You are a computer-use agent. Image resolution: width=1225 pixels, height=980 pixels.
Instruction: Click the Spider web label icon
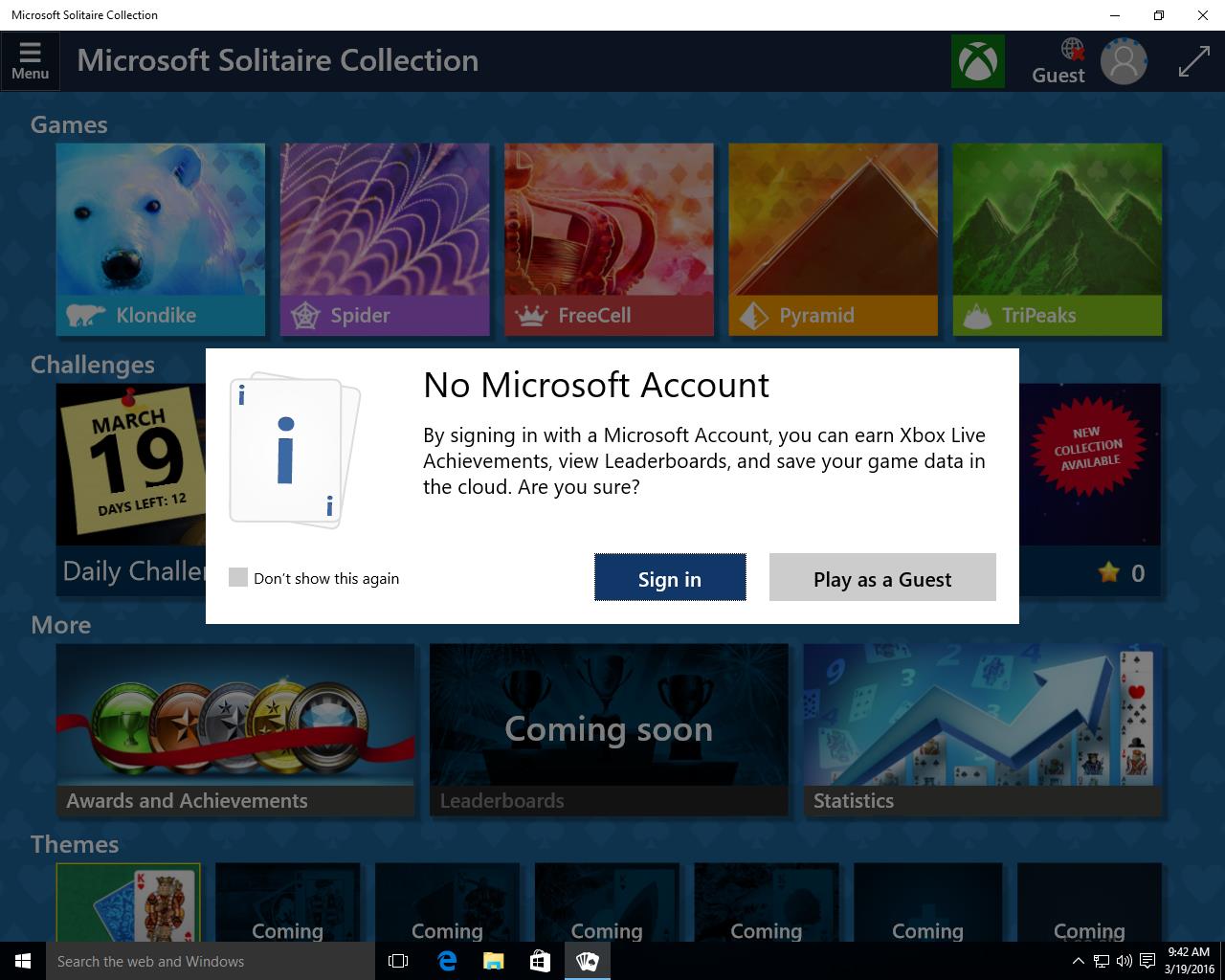click(304, 315)
